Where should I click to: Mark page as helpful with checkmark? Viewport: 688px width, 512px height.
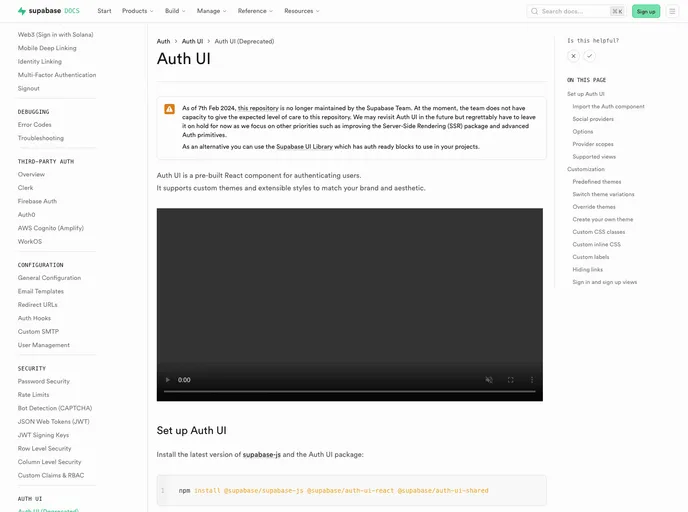(x=589, y=56)
